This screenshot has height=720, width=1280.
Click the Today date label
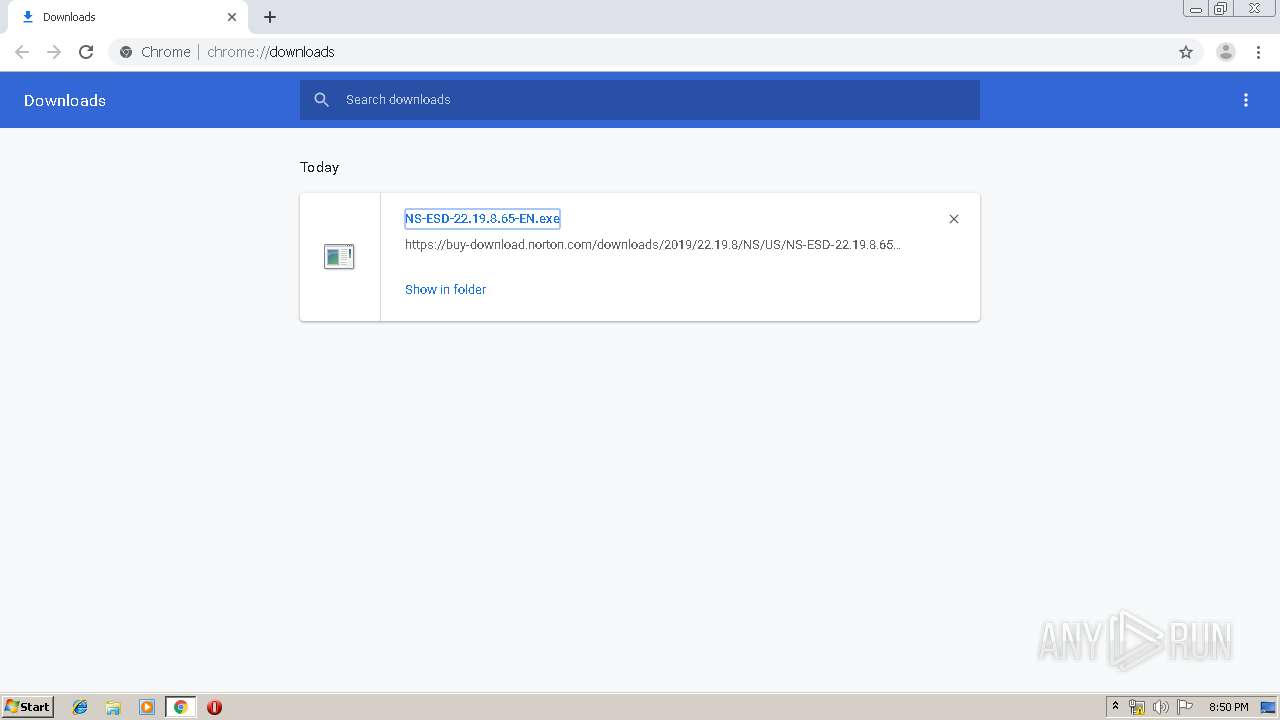(320, 167)
